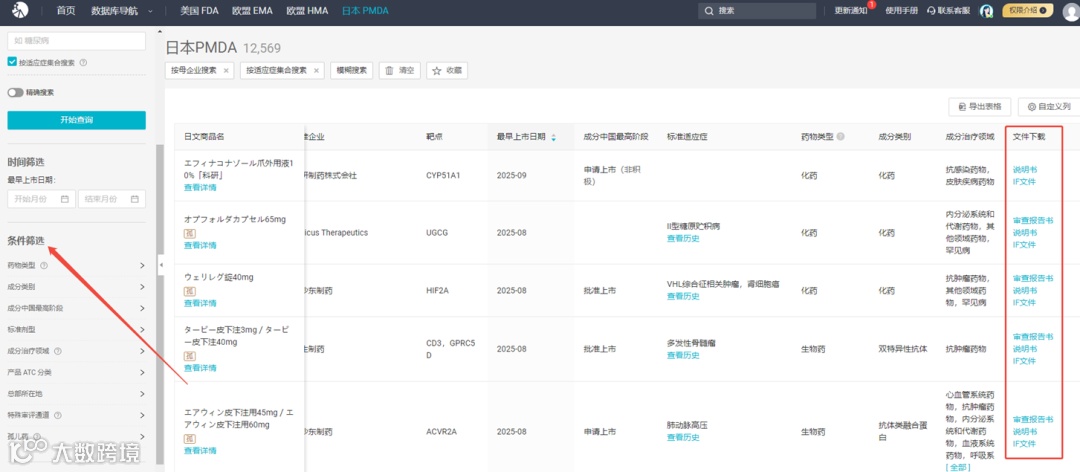Click orphan badge under オプフォルダカプセル65mg
The image size is (1080, 472).
coord(189,234)
